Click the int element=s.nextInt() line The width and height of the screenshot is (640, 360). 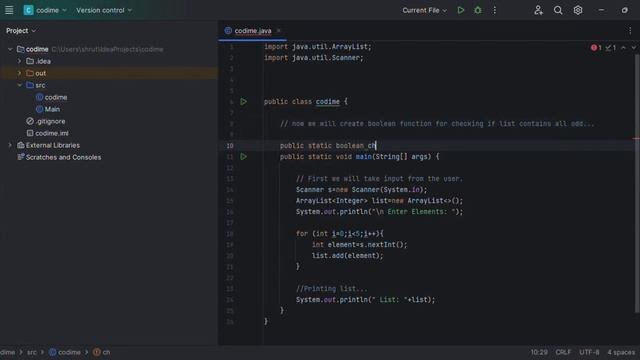point(359,245)
